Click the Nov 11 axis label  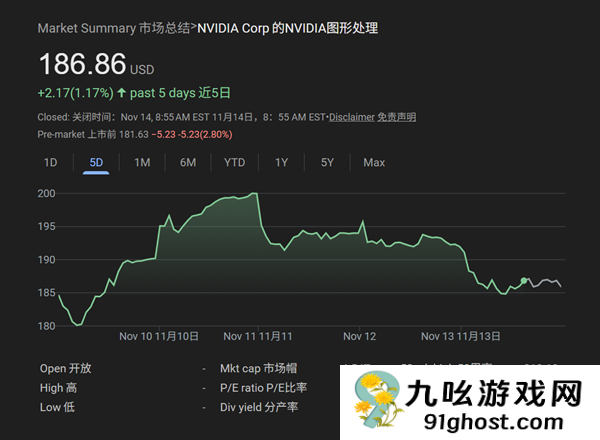[x=258, y=336]
